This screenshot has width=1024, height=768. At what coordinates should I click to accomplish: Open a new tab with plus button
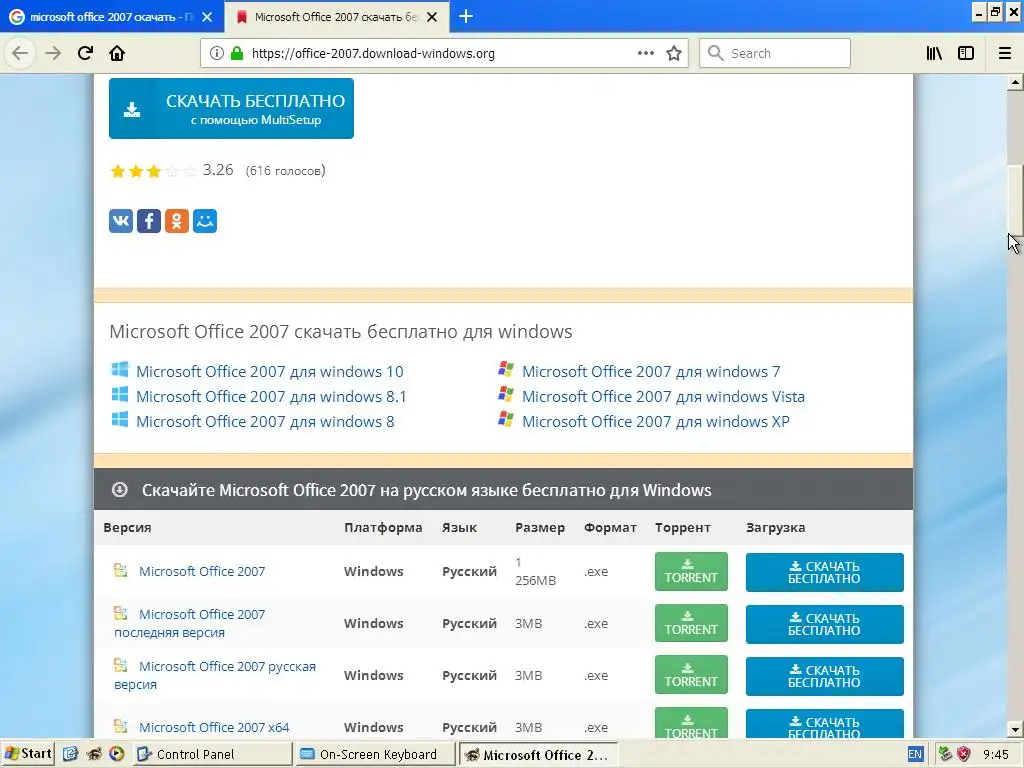coord(466,16)
